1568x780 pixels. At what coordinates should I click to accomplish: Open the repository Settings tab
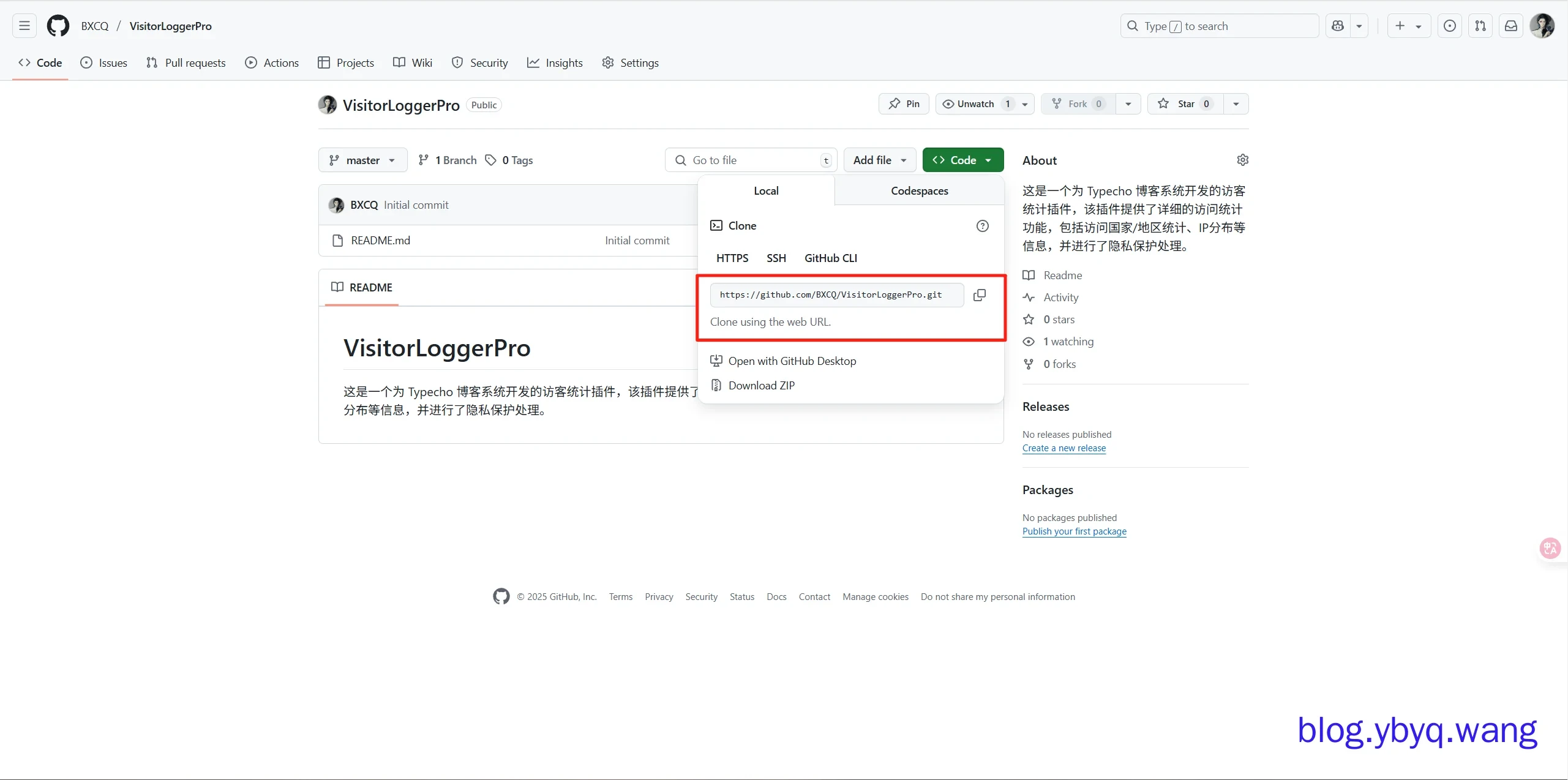point(630,62)
